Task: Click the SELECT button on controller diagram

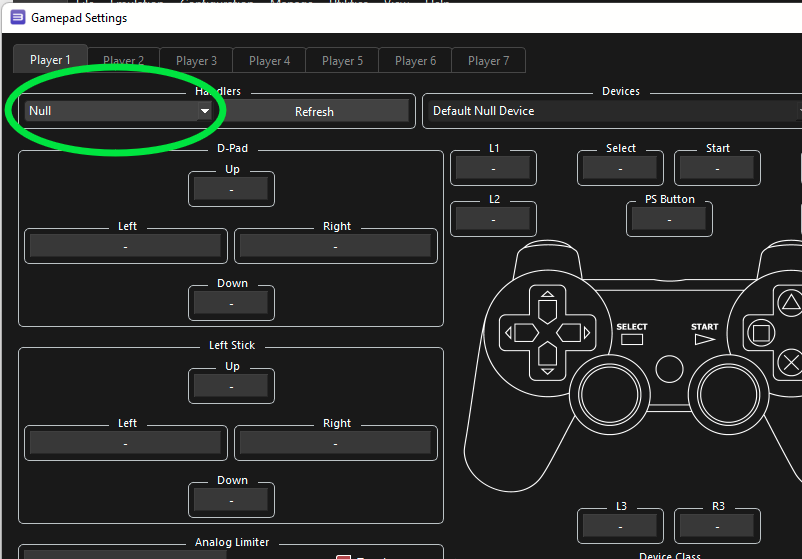Action: 632,339
